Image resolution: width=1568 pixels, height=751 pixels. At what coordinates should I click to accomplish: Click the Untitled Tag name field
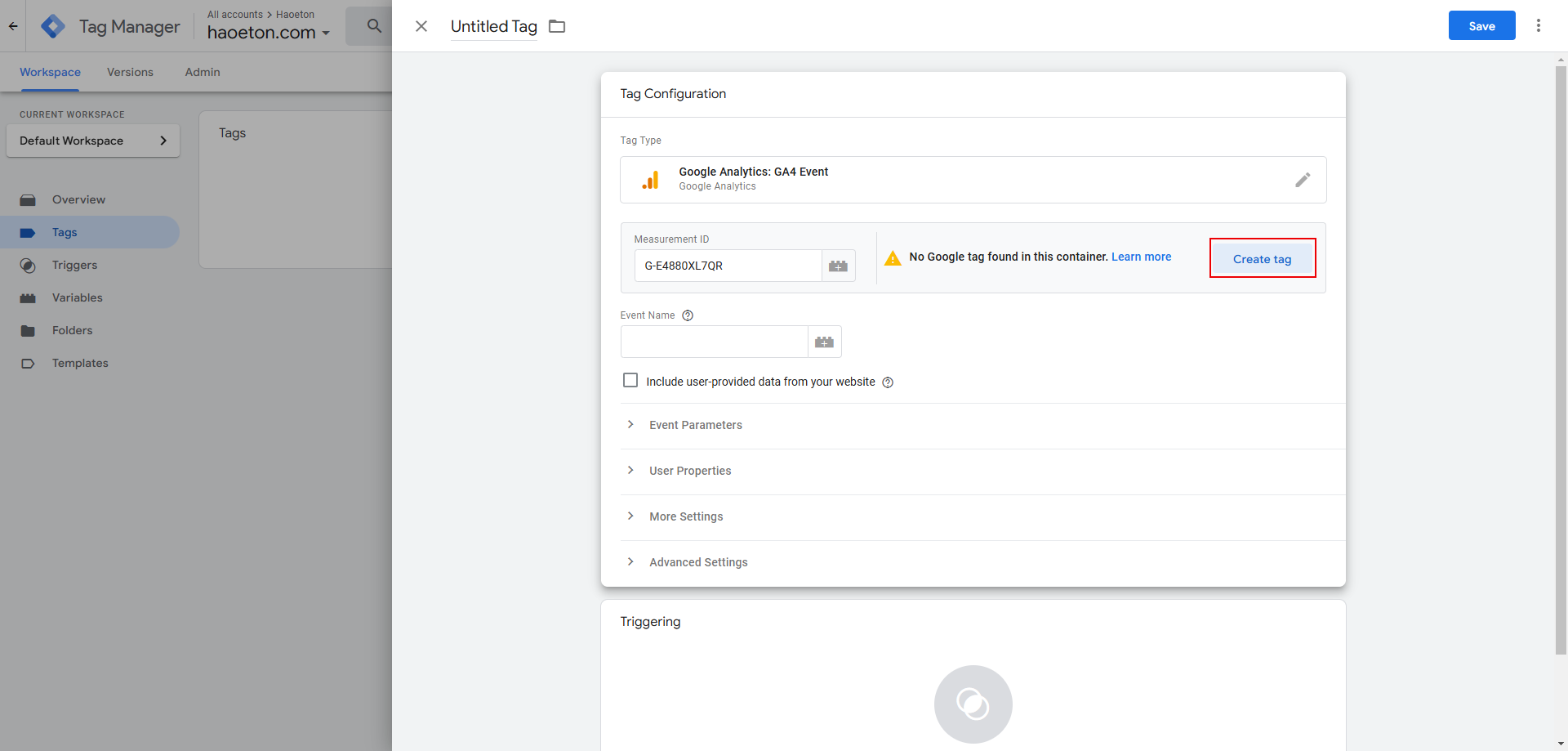(494, 26)
